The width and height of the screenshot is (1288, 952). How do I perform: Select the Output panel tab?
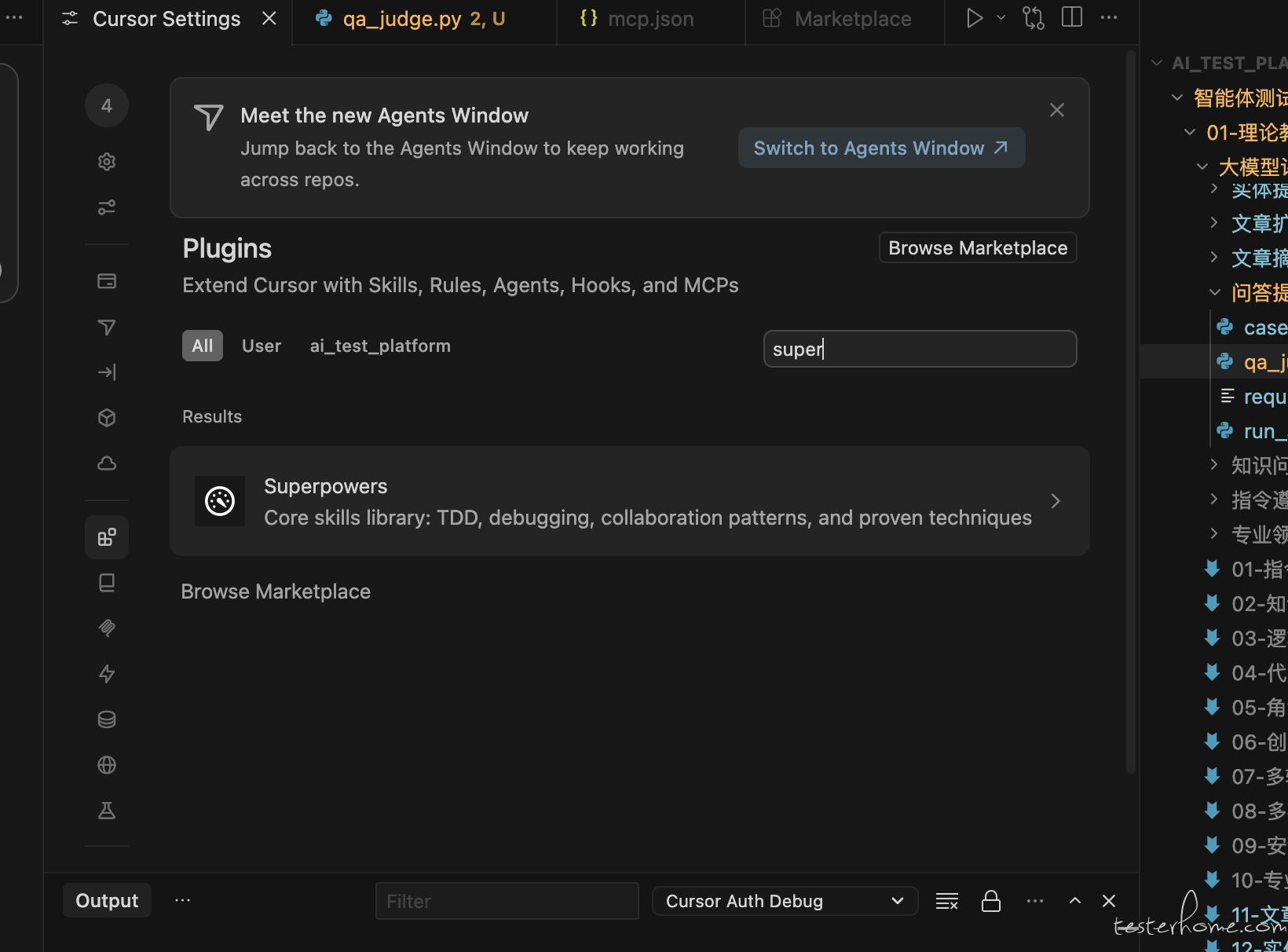(x=107, y=901)
